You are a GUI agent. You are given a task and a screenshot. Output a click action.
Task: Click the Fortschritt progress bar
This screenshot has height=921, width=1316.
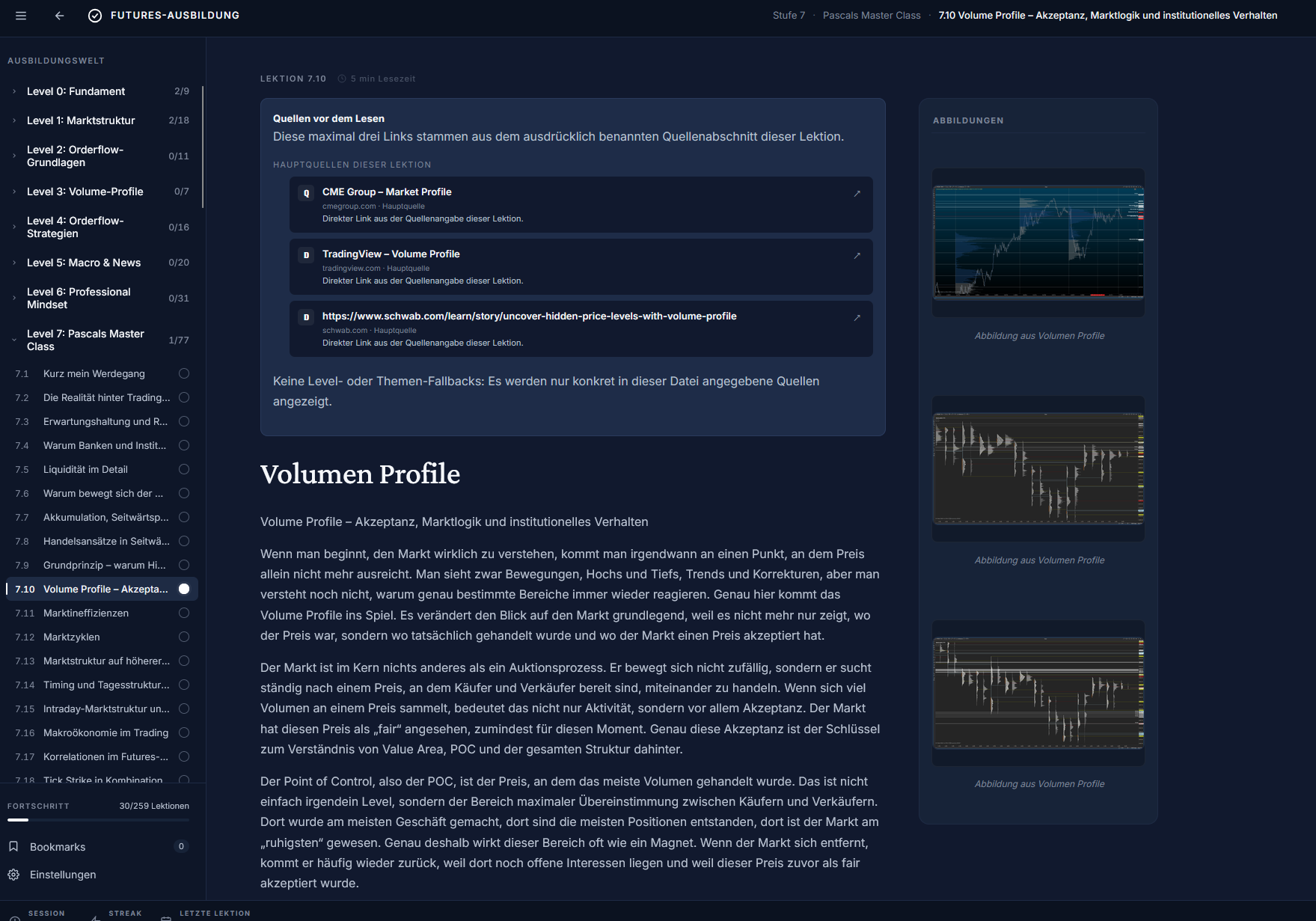click(98, 820)
